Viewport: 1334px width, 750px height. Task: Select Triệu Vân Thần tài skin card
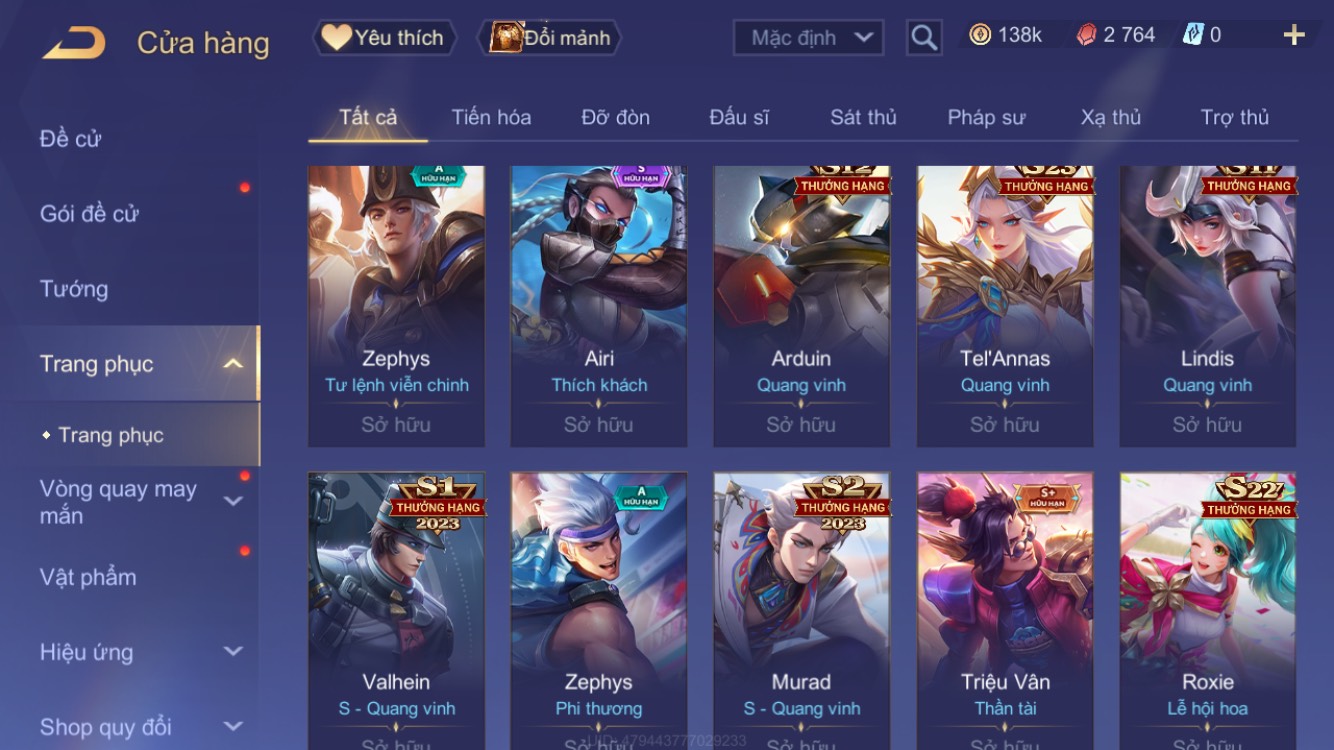click(1005, 611)
